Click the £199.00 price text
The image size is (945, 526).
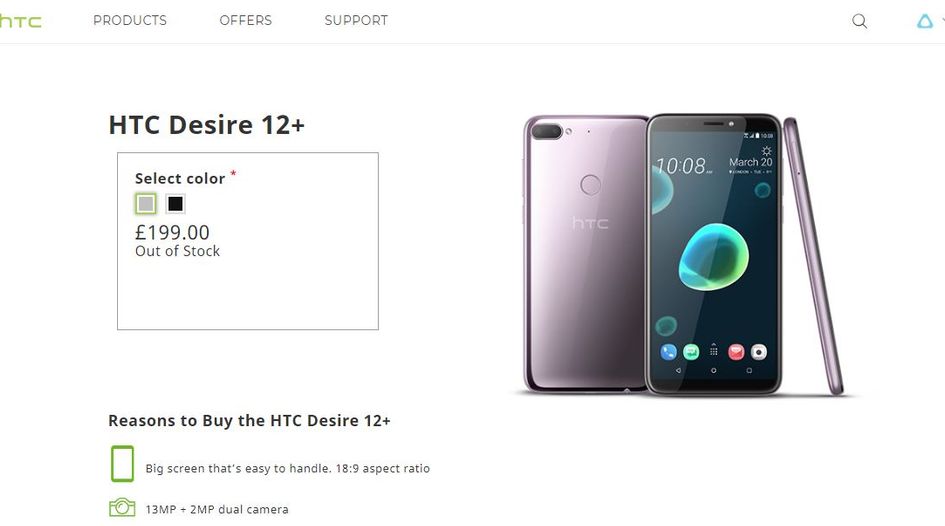coord(172,232)
